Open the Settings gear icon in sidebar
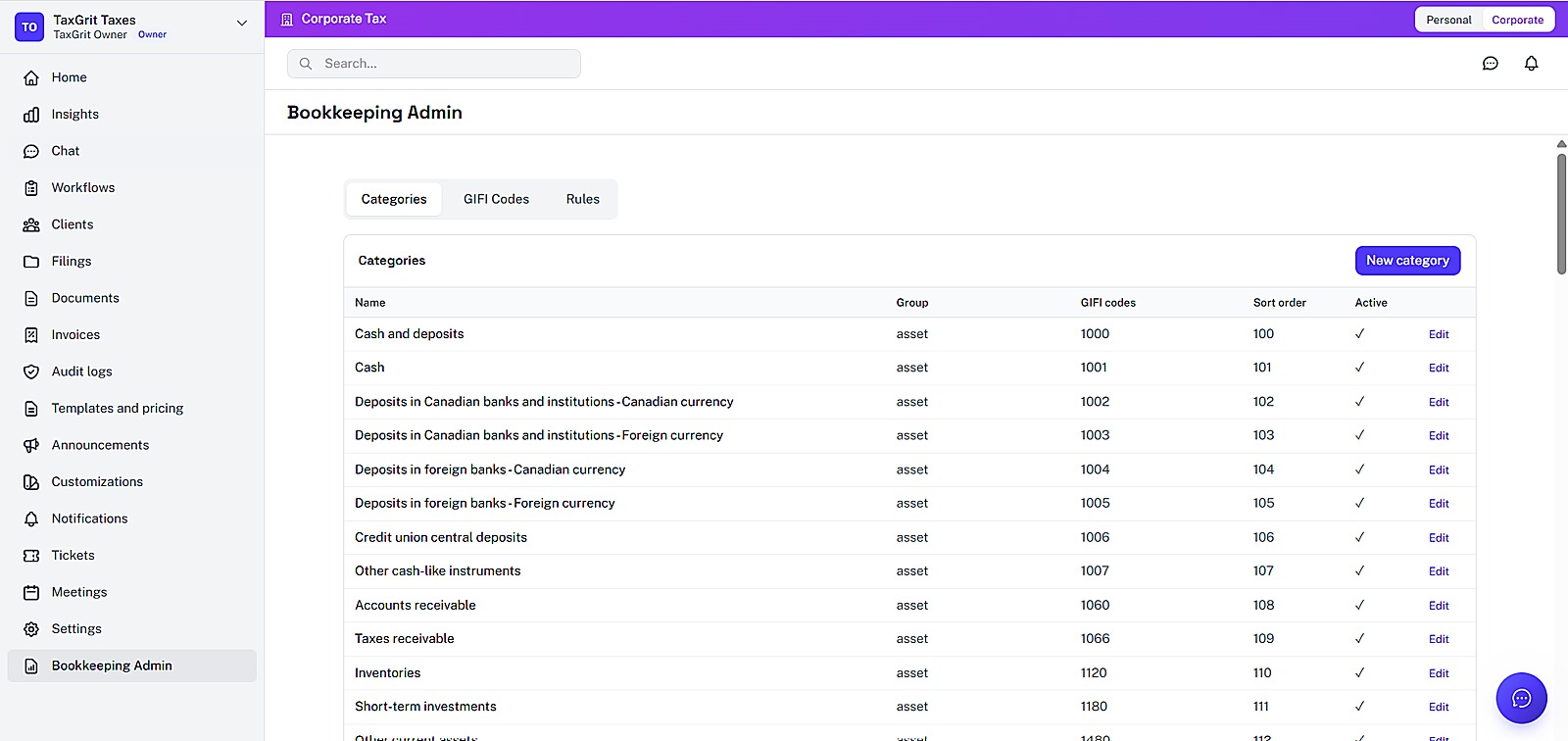This screenshot has height=741, width=1568. [31, 629]
